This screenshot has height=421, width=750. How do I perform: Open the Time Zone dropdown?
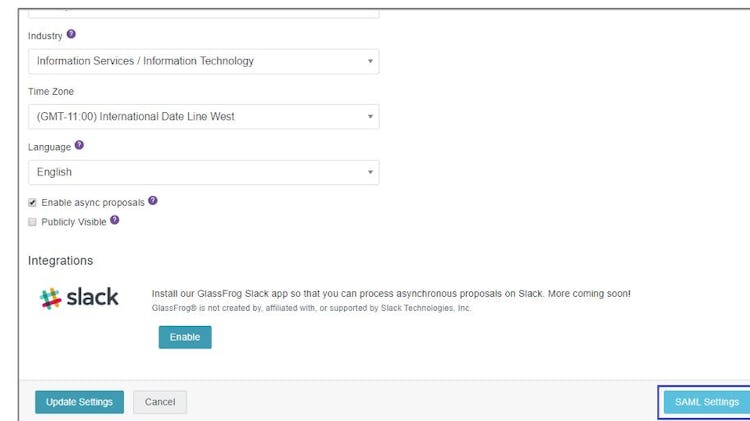(x=203, y=117)
